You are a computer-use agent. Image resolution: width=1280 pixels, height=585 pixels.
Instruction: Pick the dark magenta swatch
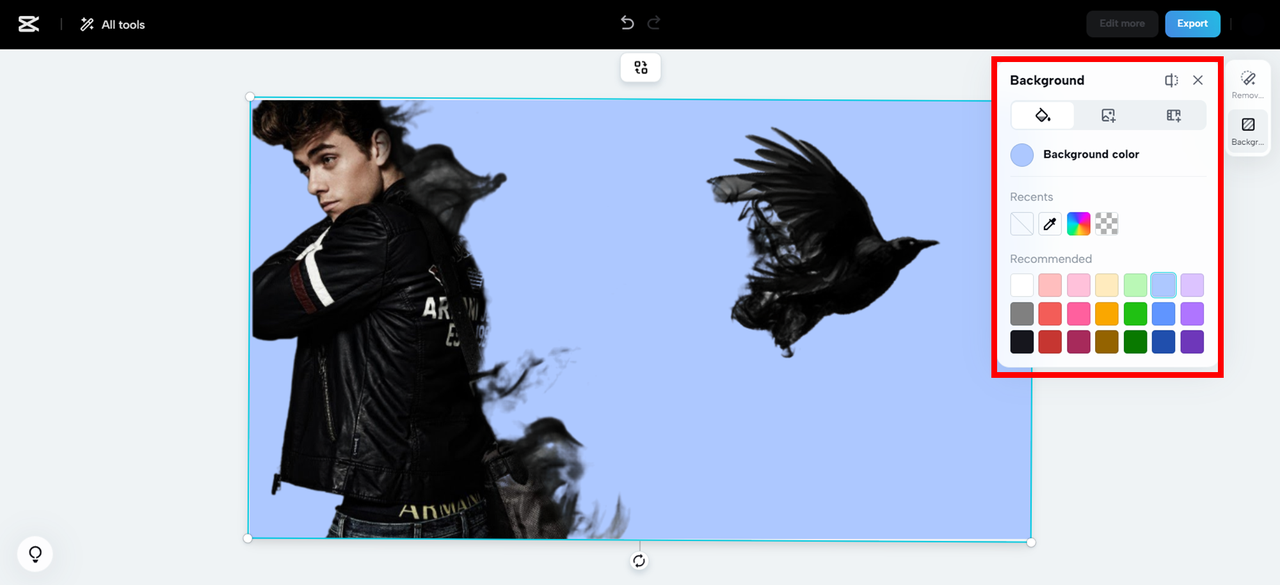point(1078,342)
